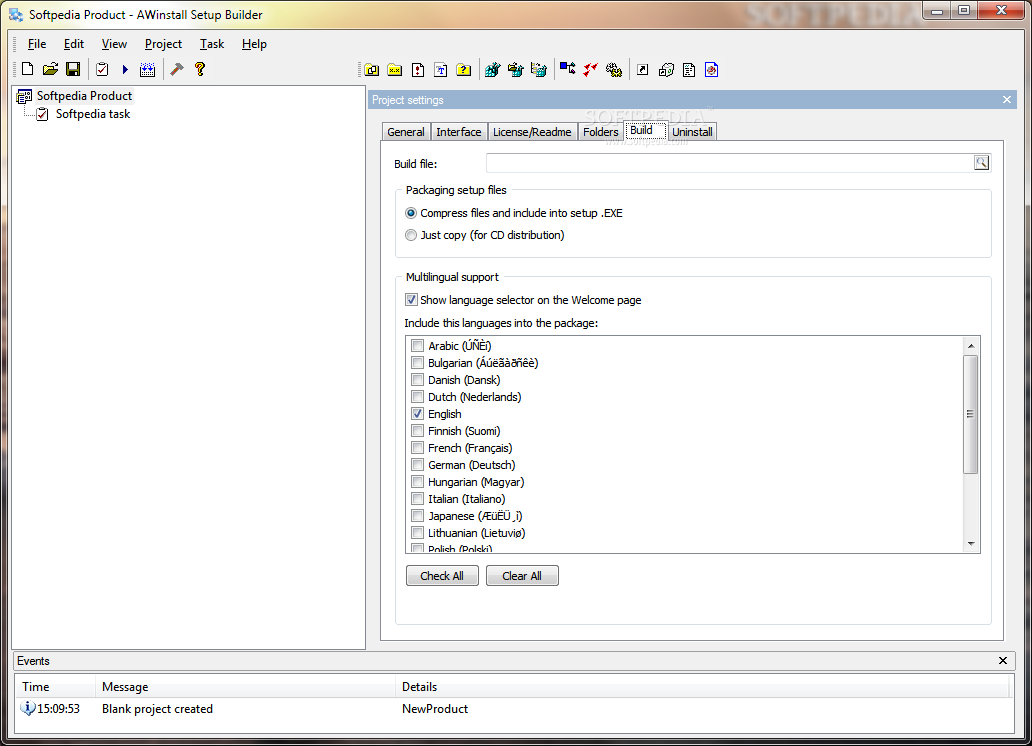Check the French (Français) checkbox

417,448
